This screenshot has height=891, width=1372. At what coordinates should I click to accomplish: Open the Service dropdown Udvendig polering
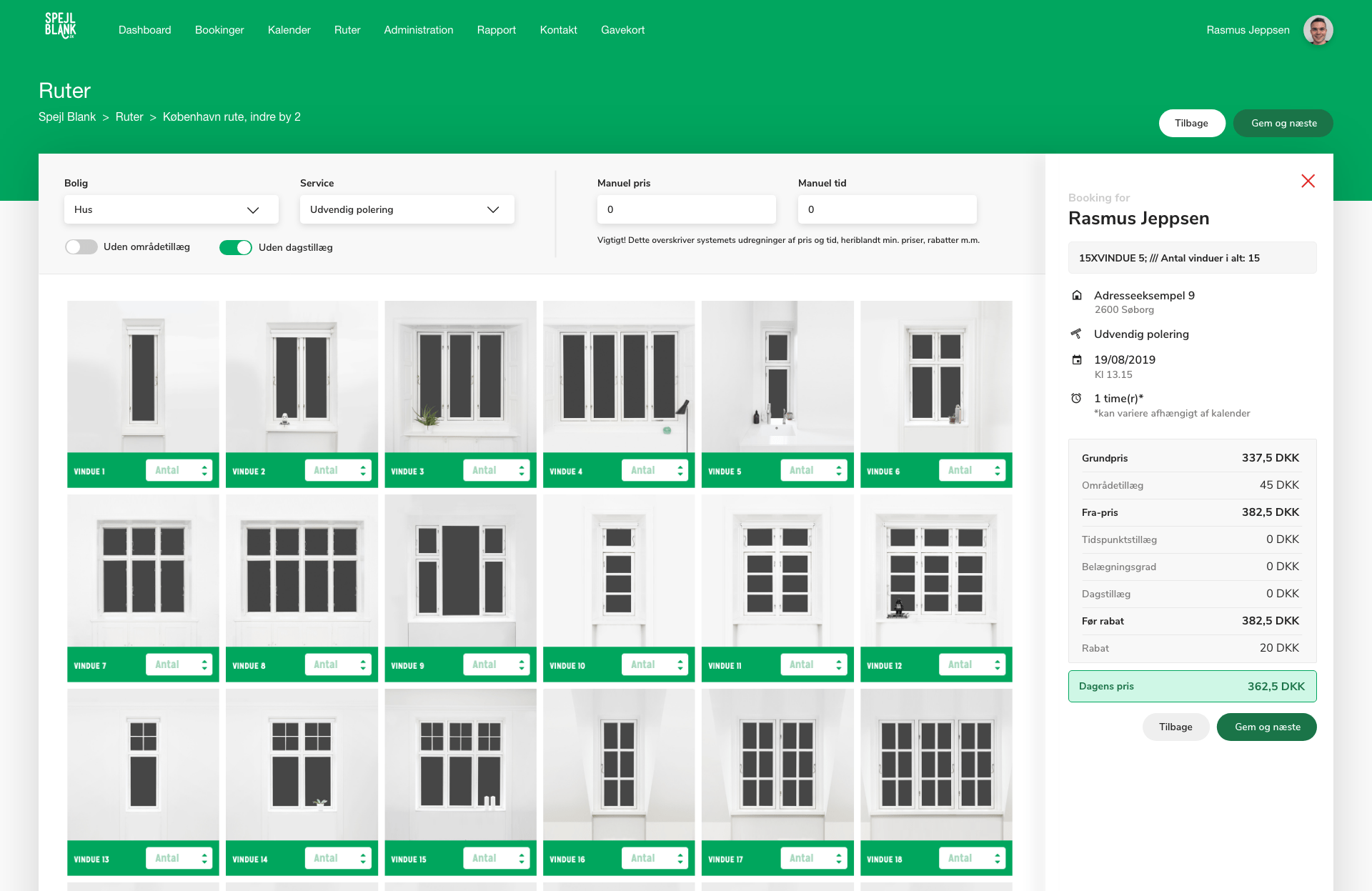coord(407,209)
